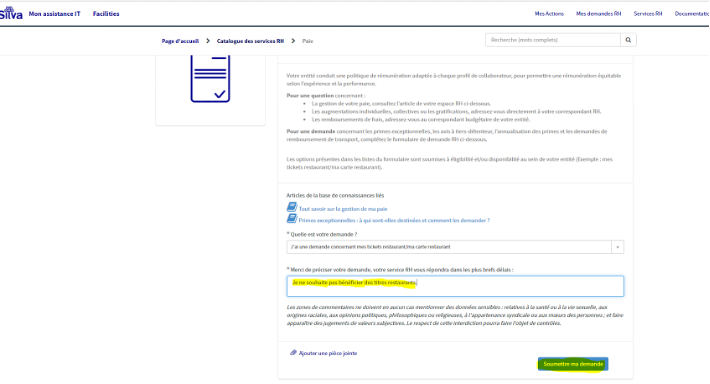
Task: Click the document checklist illustration
Action: 210,78
